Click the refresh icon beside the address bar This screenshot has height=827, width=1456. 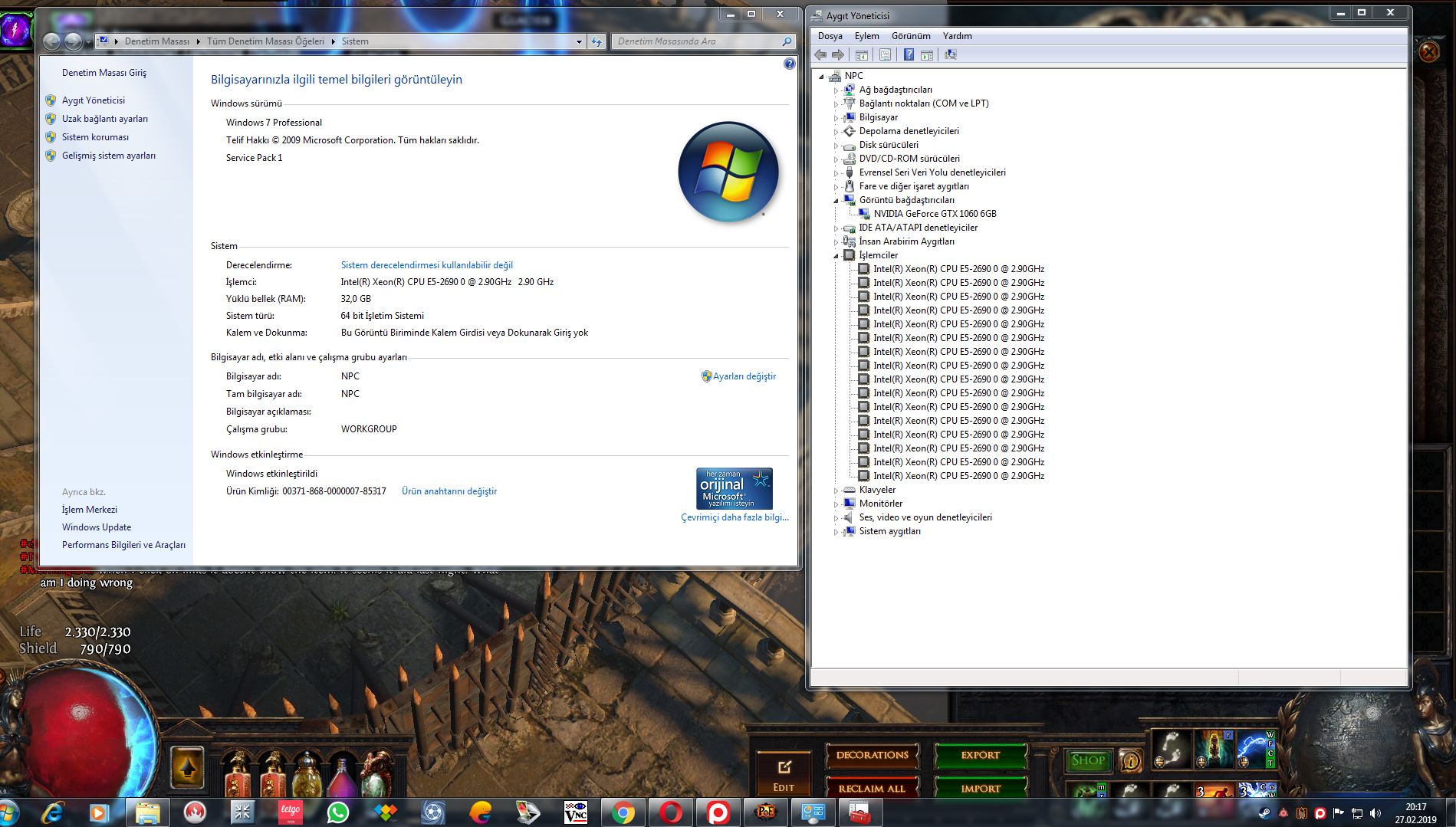pyautogui.click(x=597, y=41)
